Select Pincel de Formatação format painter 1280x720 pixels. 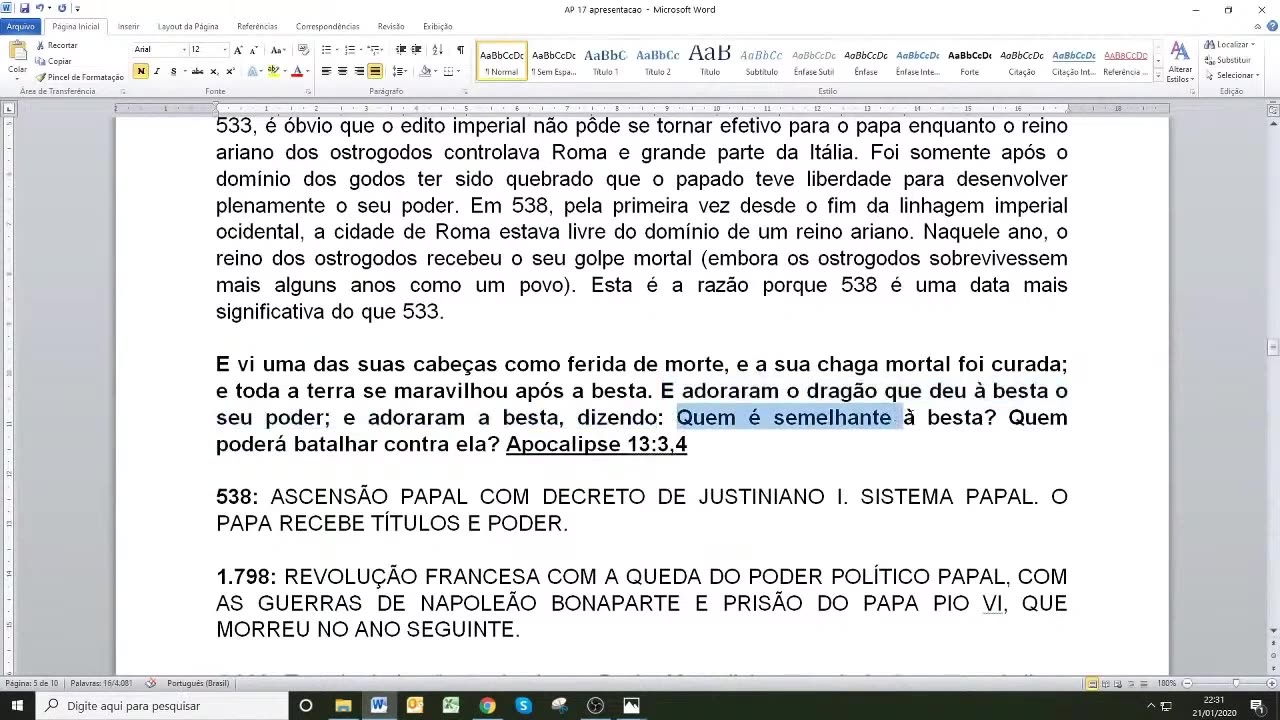pyautogui.click(x=80, y=77)
